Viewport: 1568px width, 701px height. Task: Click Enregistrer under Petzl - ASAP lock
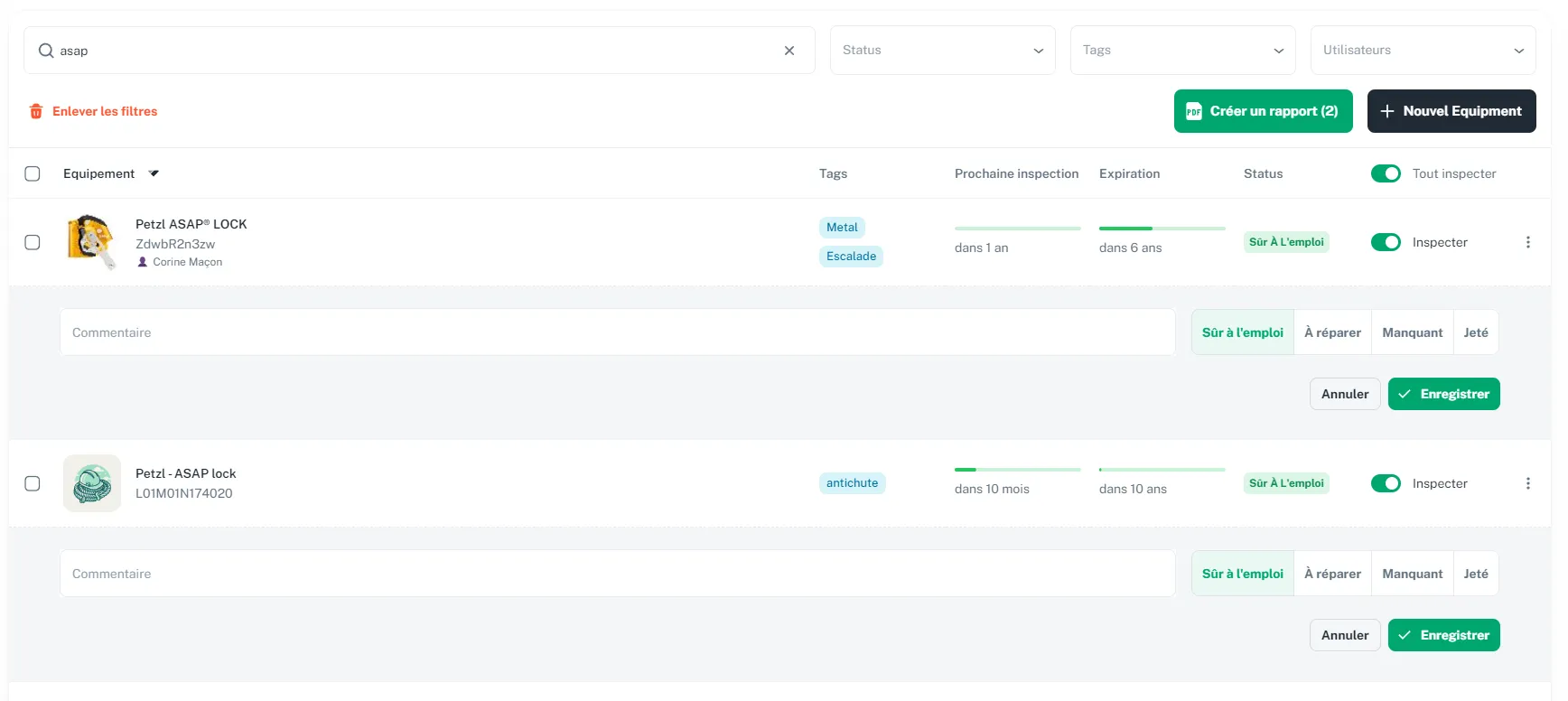click(1443, 635)
